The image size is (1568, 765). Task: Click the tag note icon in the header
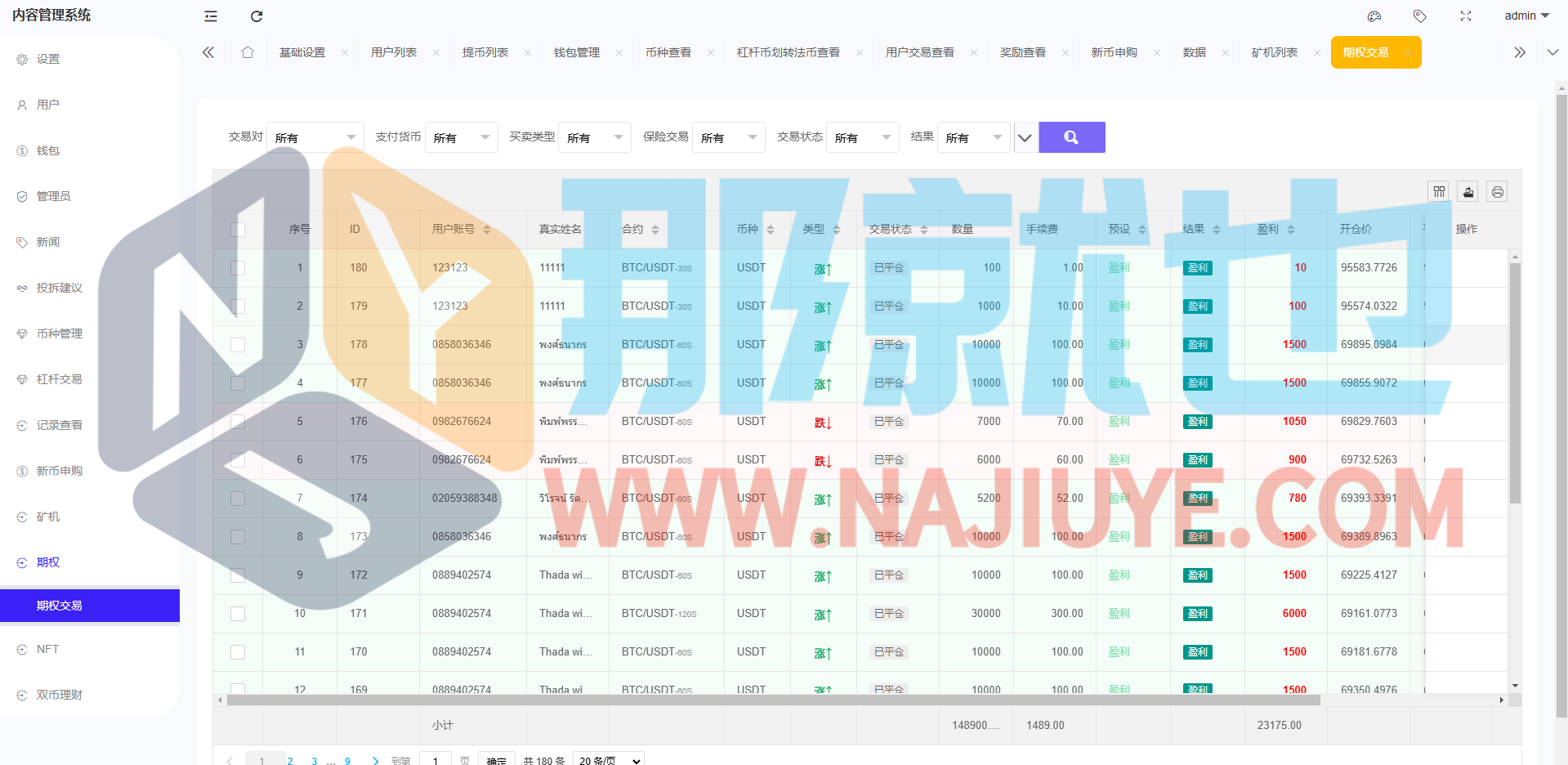click(x=1420, y=16)
